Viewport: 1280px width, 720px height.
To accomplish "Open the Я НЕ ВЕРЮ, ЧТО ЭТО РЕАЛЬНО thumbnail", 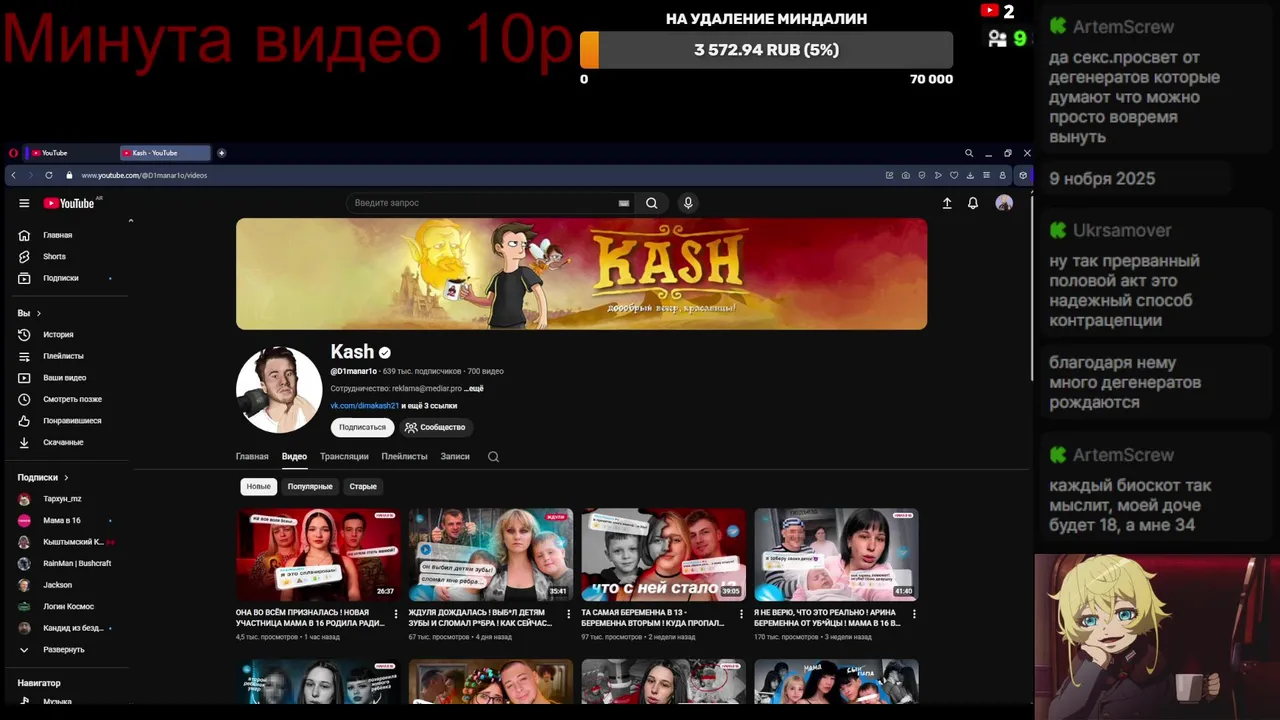I will coord(836,555).
